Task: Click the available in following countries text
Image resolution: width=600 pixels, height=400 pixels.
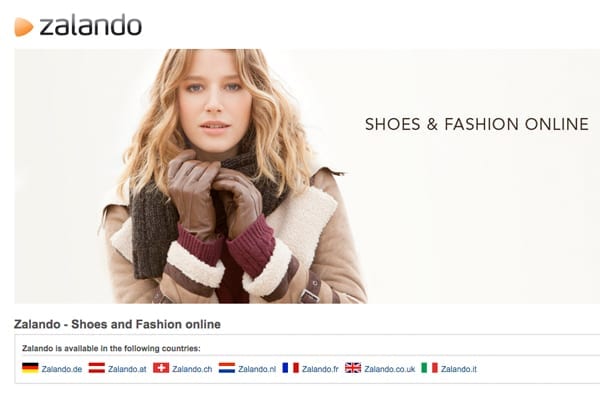Action: point(111,348)
